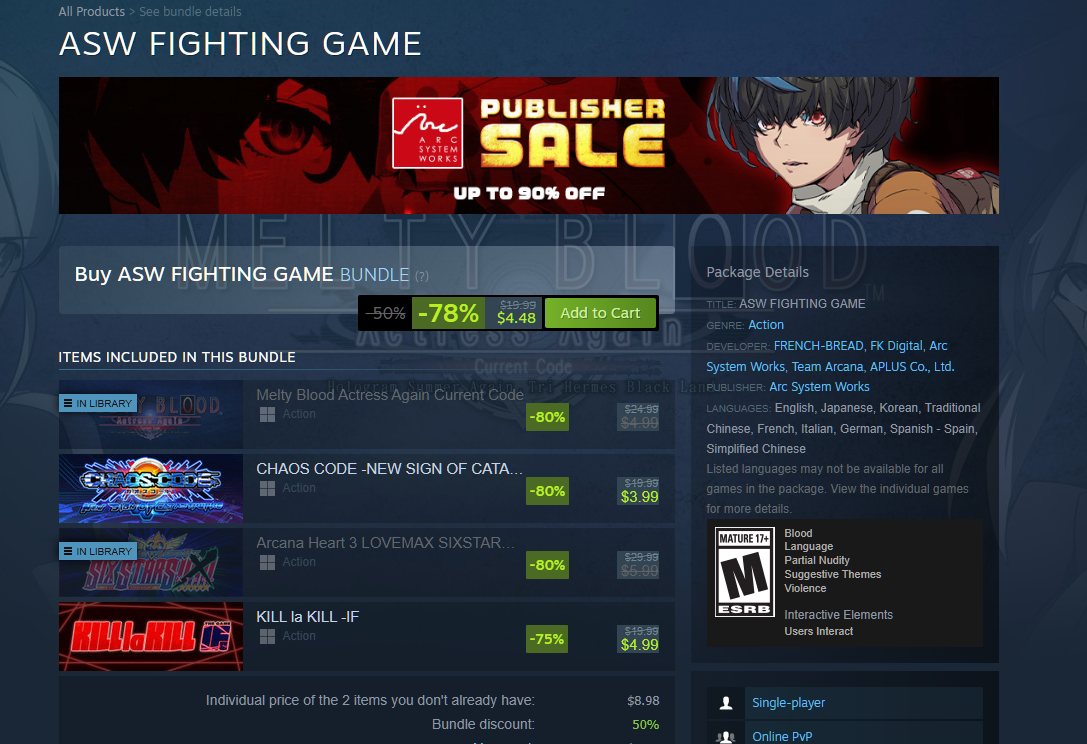
Task: Click Windows icon under CHAOS CODE title
Action: pyautogui.click(x=267, y=489)
